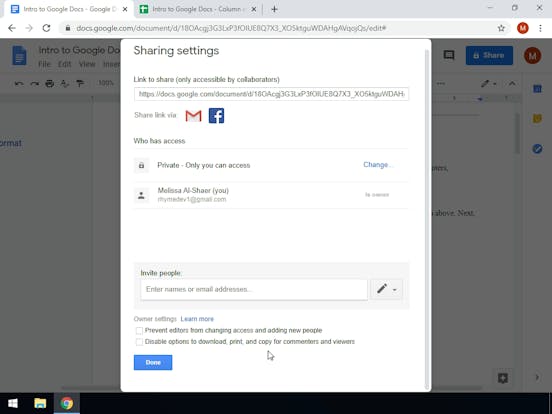The image size is (552, 414).
Task: Open the Learn more link
Action: (197, 319)
